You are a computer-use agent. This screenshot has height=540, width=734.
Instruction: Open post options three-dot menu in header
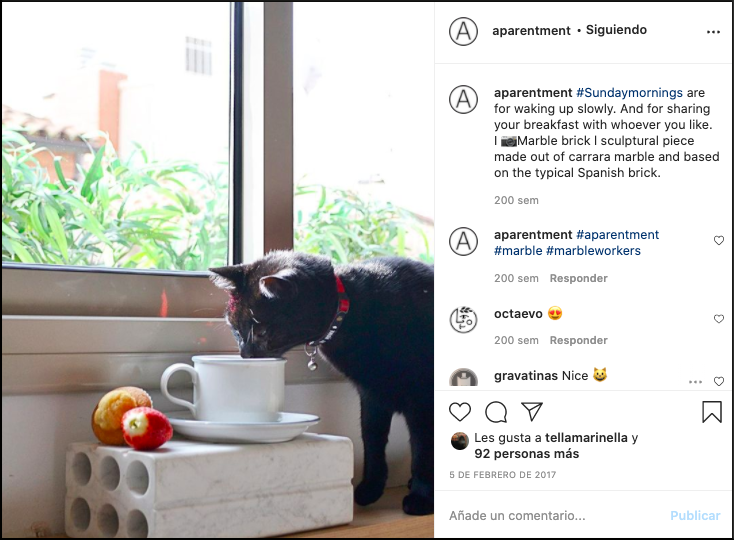pyautogui.click(x=713, y=32)
